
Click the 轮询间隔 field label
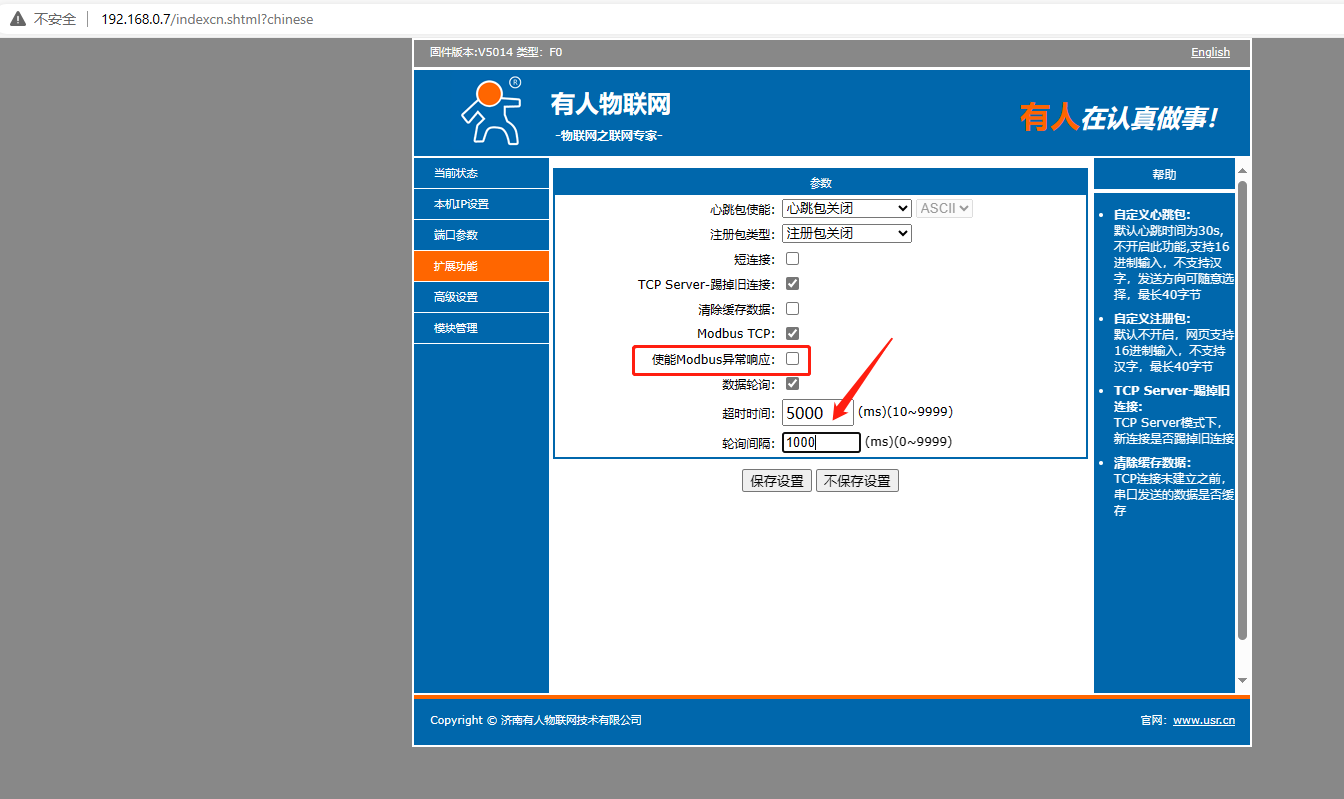click(x=748, y=443)
